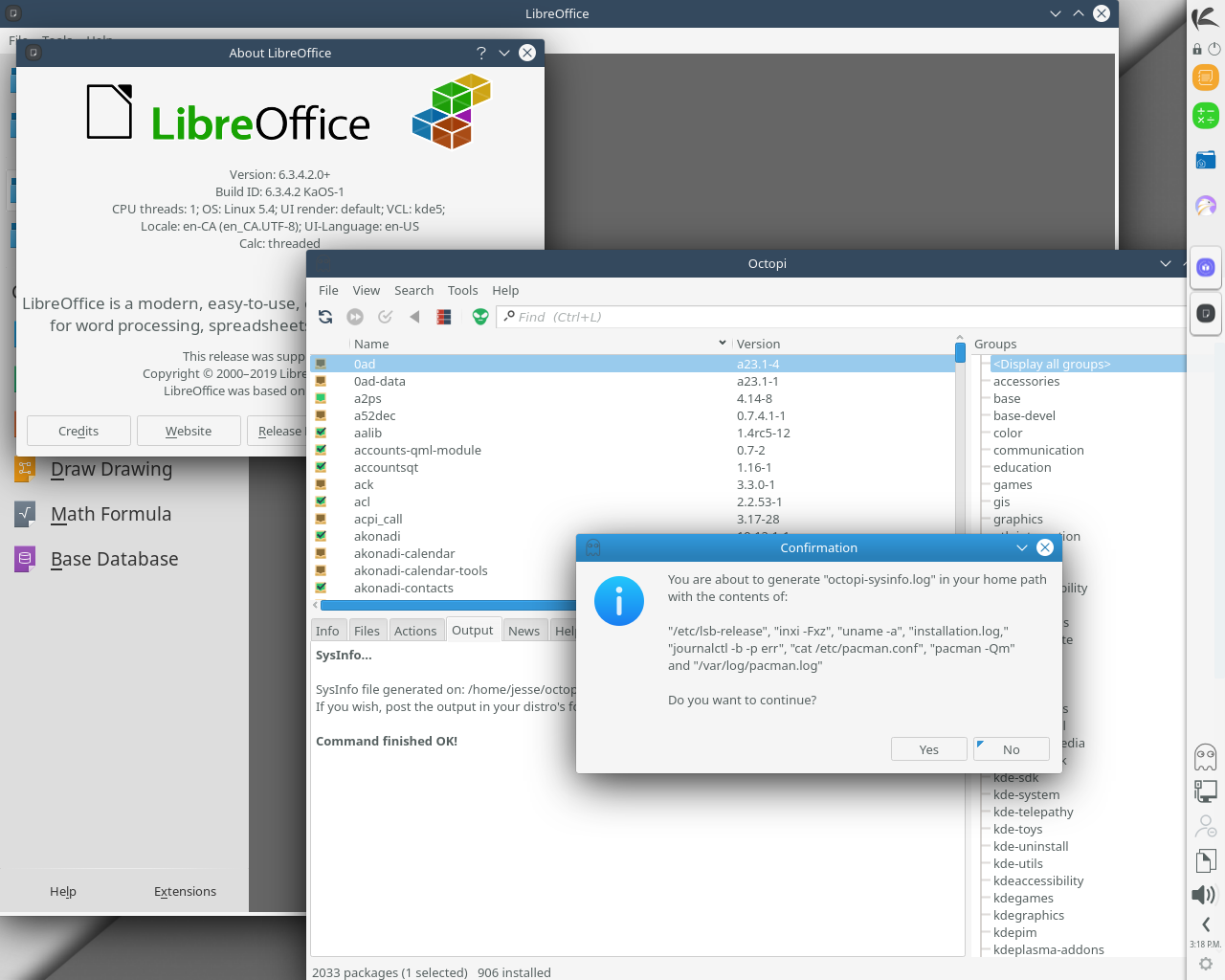1225x980 pixels.
Task: Click Help in the LibreOffice Start Center
Action: (63, 891)
